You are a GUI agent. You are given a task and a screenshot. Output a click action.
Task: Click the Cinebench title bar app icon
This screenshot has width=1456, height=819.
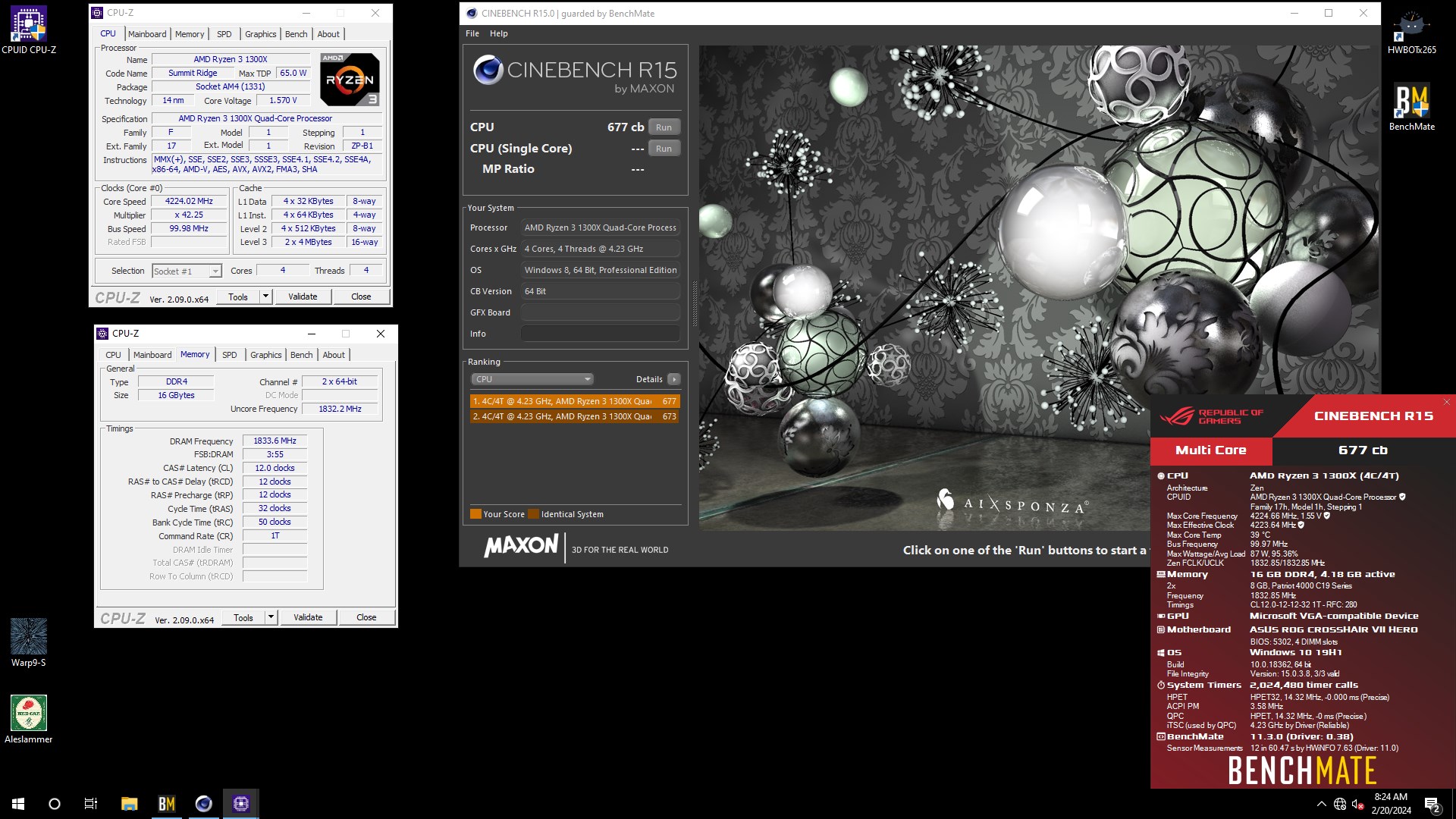click(x=472, y=13)
